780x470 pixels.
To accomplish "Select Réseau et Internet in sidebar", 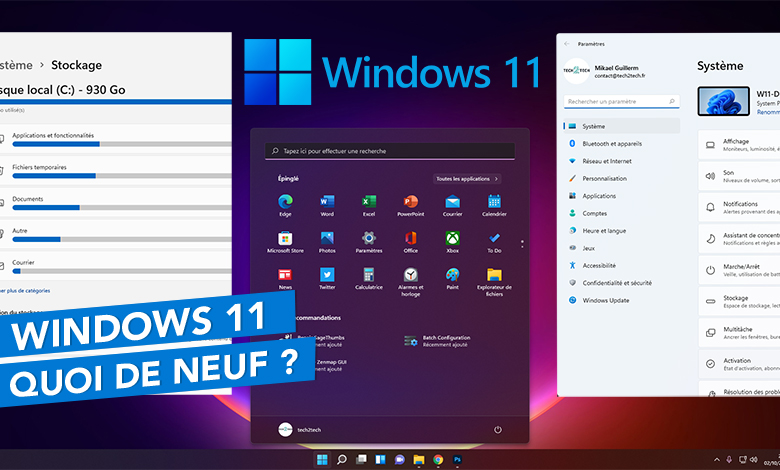I will 622,161.
